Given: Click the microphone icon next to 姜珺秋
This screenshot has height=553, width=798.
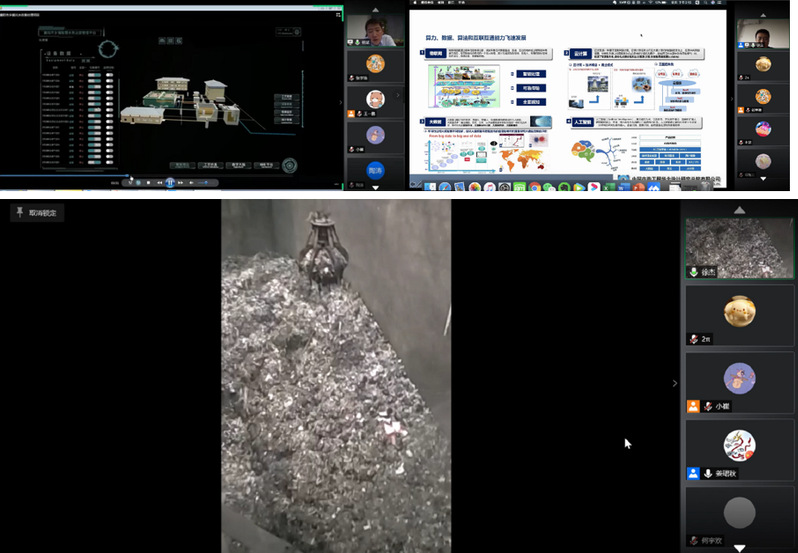Looking at the screenshot, I should coord(707,473).
